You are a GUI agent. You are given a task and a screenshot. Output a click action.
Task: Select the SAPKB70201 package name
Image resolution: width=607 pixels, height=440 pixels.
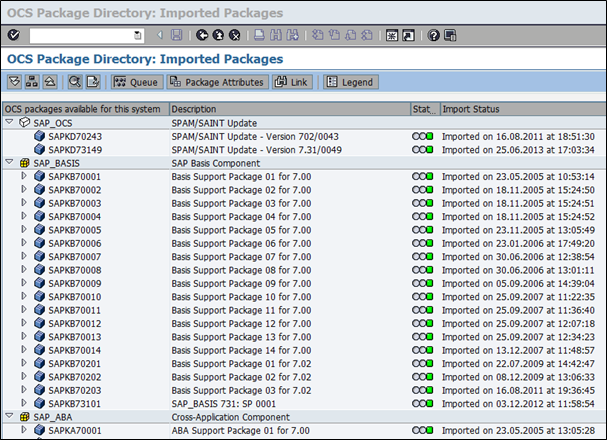75,364
